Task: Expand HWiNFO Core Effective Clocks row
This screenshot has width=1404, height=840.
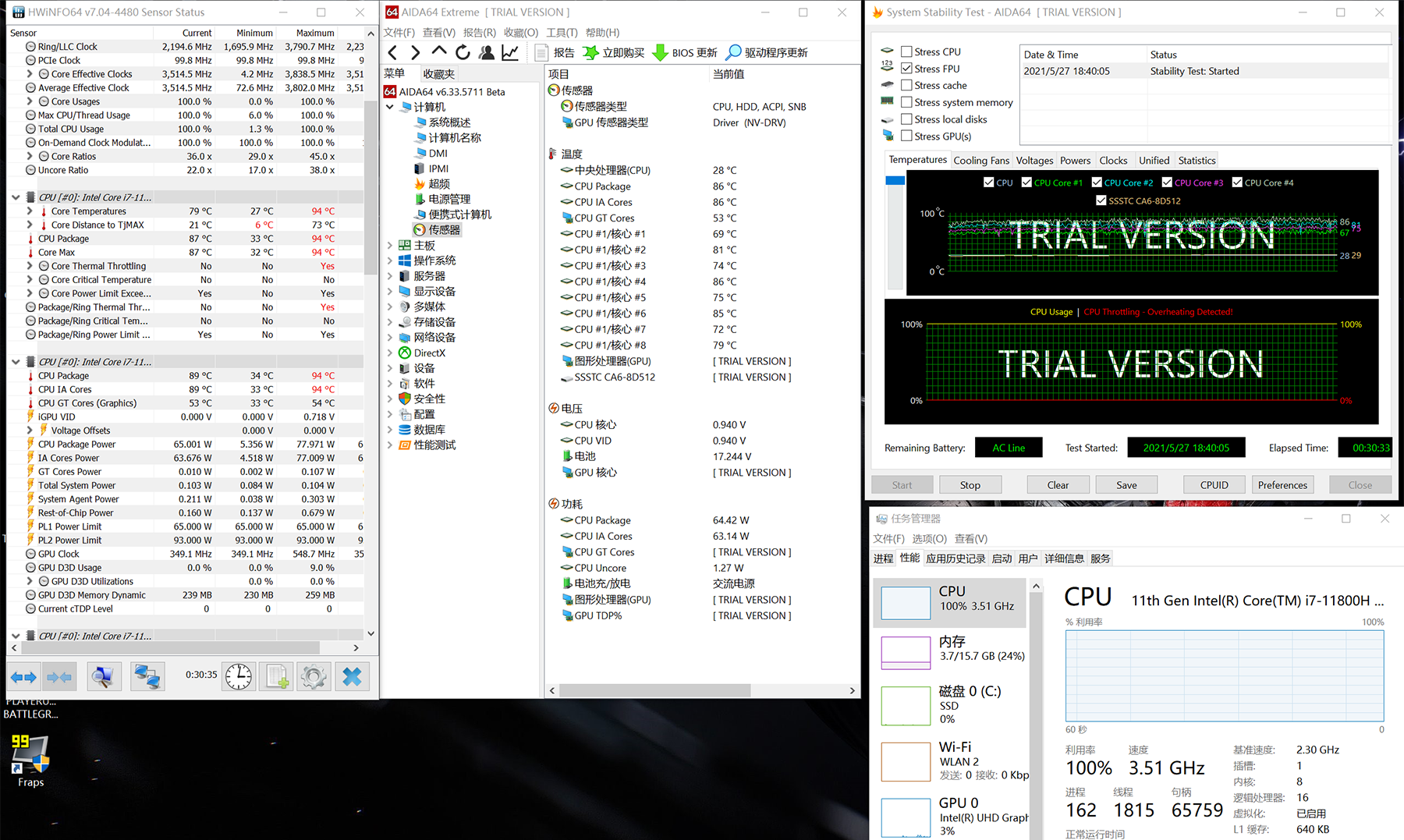Action: tap(30, 74)
